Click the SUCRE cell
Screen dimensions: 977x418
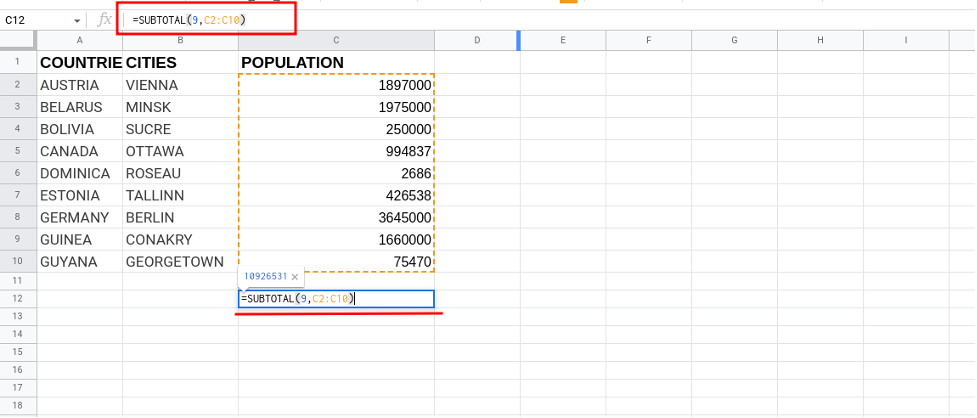tap(181, 130)
